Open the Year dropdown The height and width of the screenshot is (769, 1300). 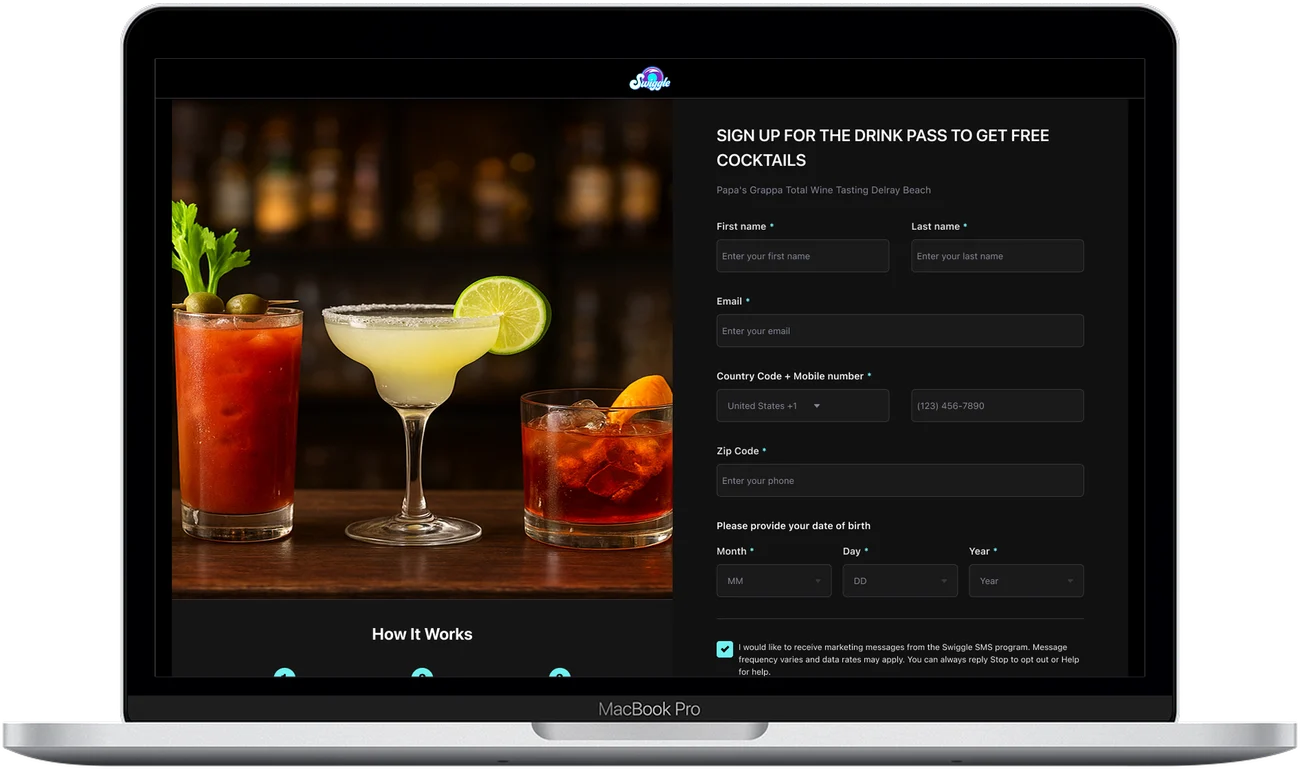click(x=1026, y=581)
